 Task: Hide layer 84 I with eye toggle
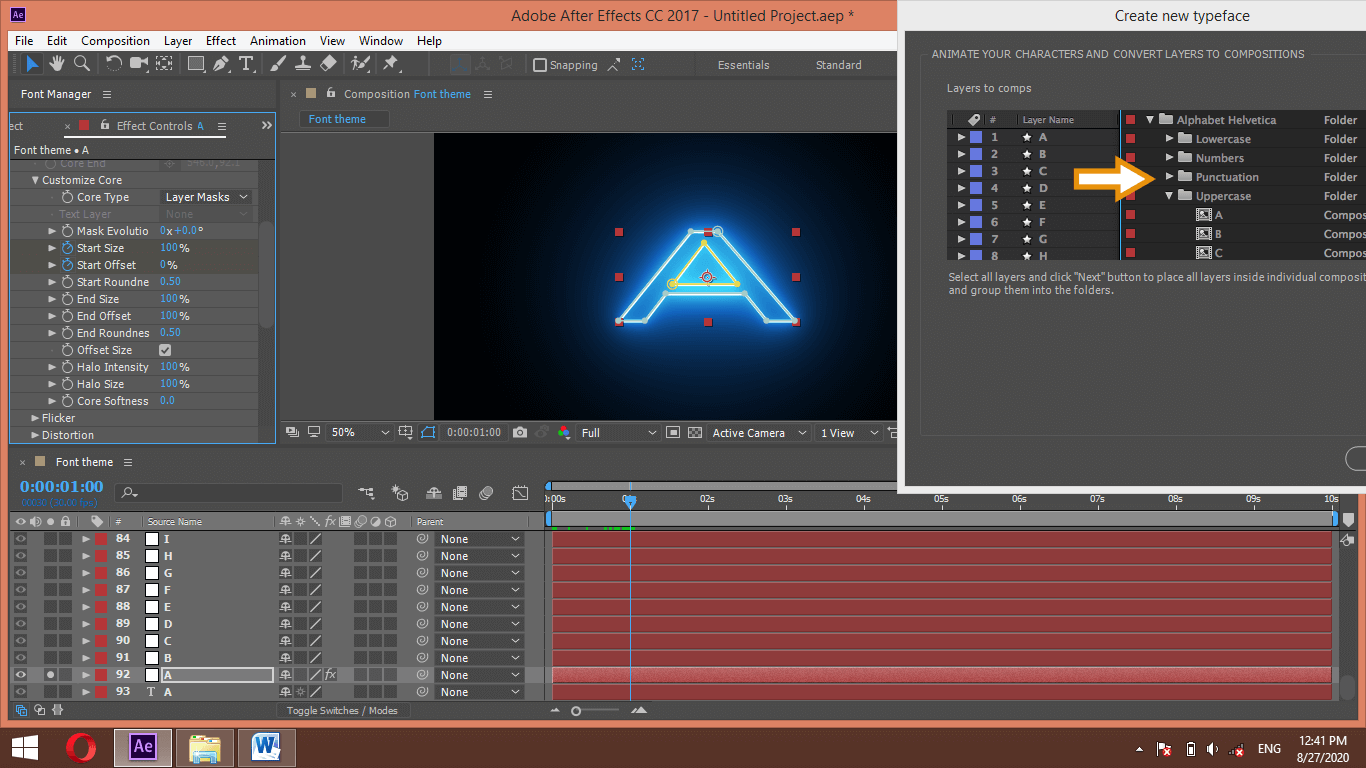coord(20,539)
